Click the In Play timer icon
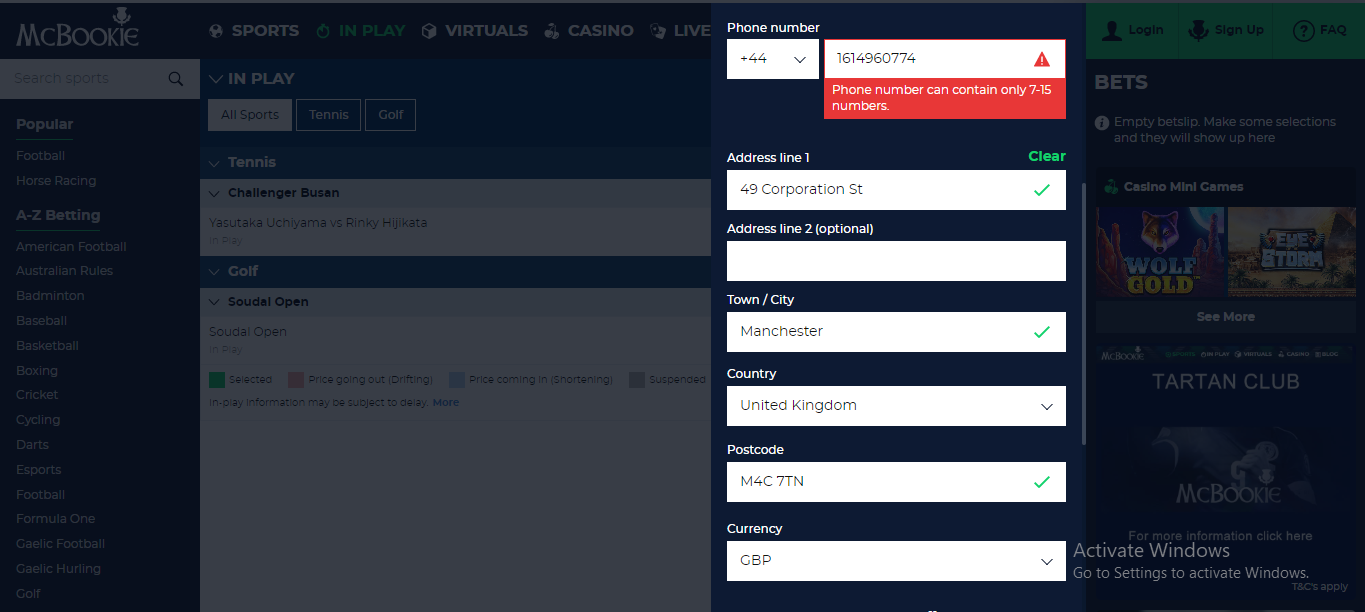1365x612 pixels. tap(322, 31)
